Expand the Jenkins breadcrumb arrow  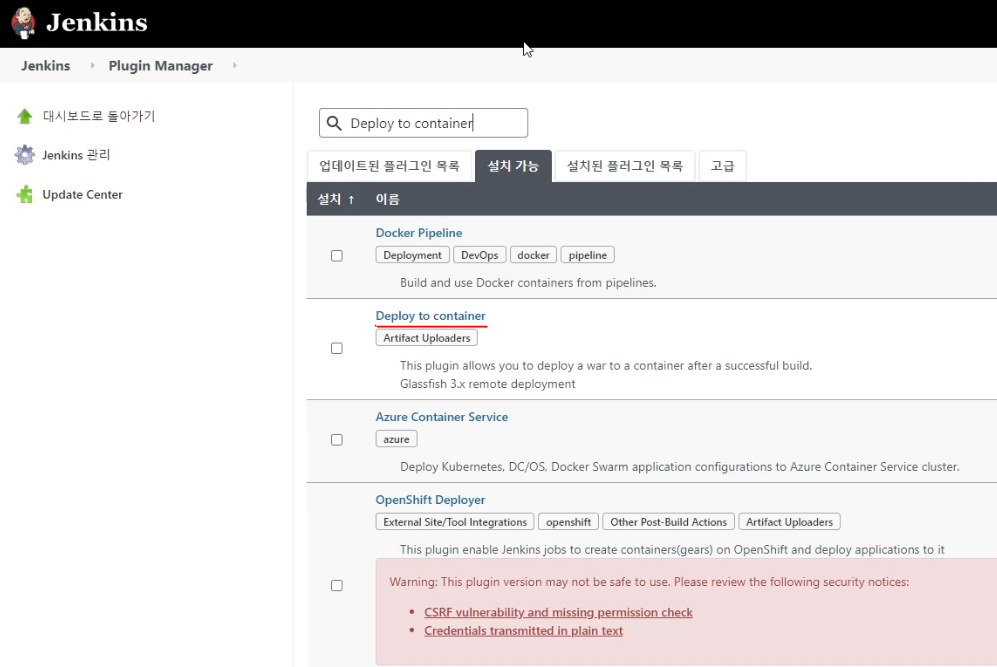(92, 66)
